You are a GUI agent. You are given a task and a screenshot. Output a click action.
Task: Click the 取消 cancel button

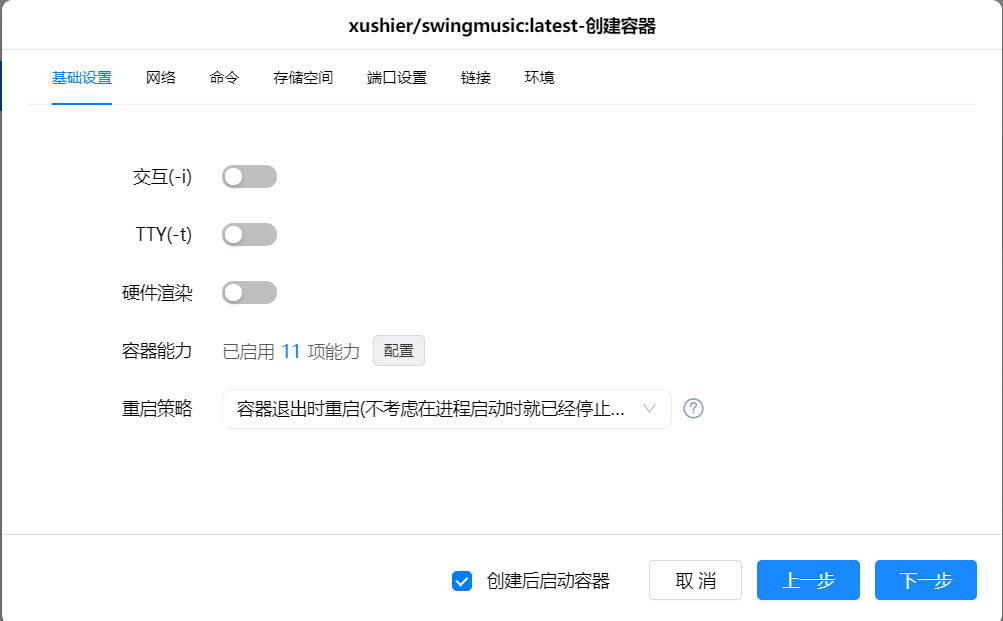click(x=695, y=580)
